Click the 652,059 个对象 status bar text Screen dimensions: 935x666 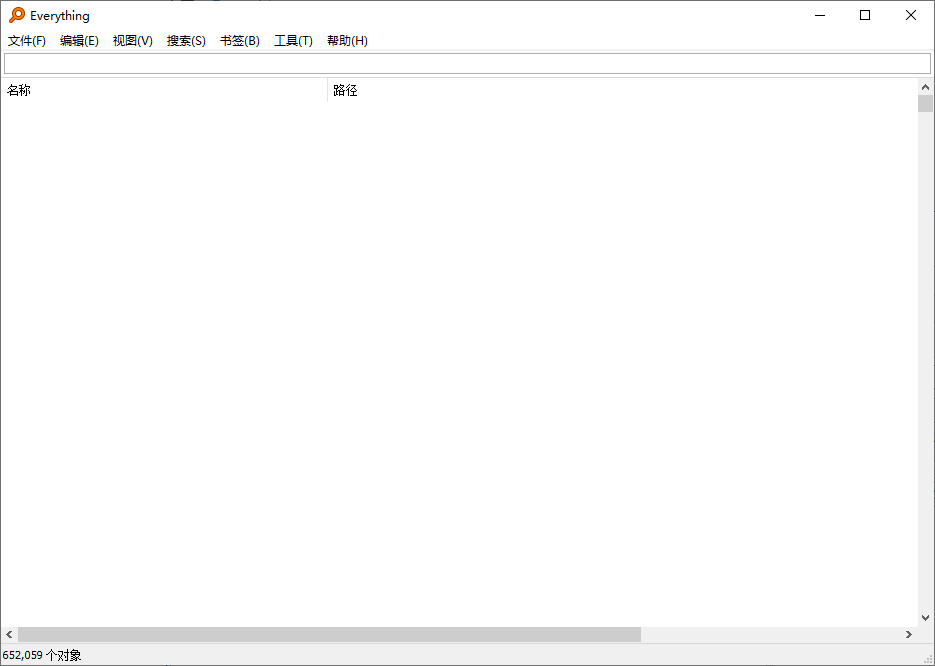[44, 654]
